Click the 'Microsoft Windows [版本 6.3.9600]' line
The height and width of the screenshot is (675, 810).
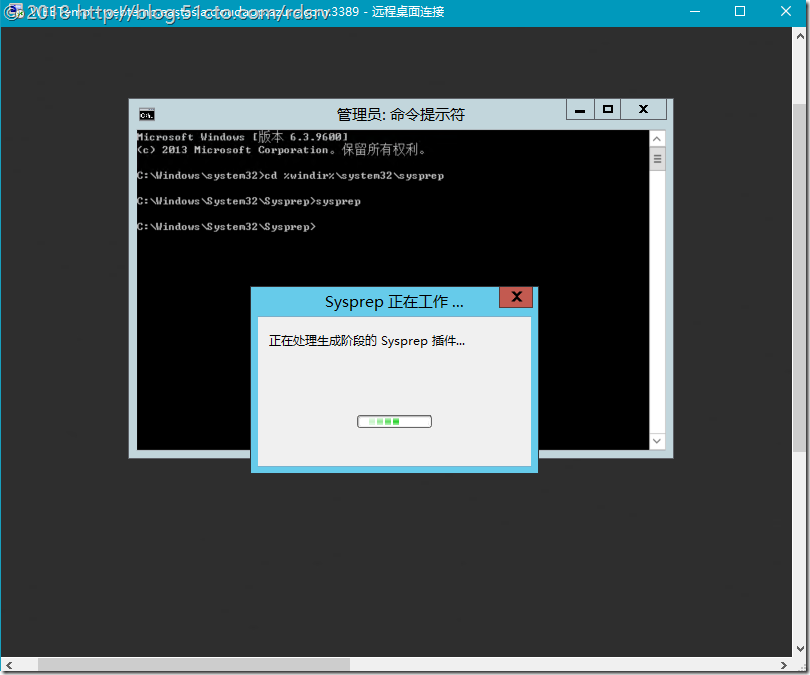pyautogui.click(x=243, y=136)
